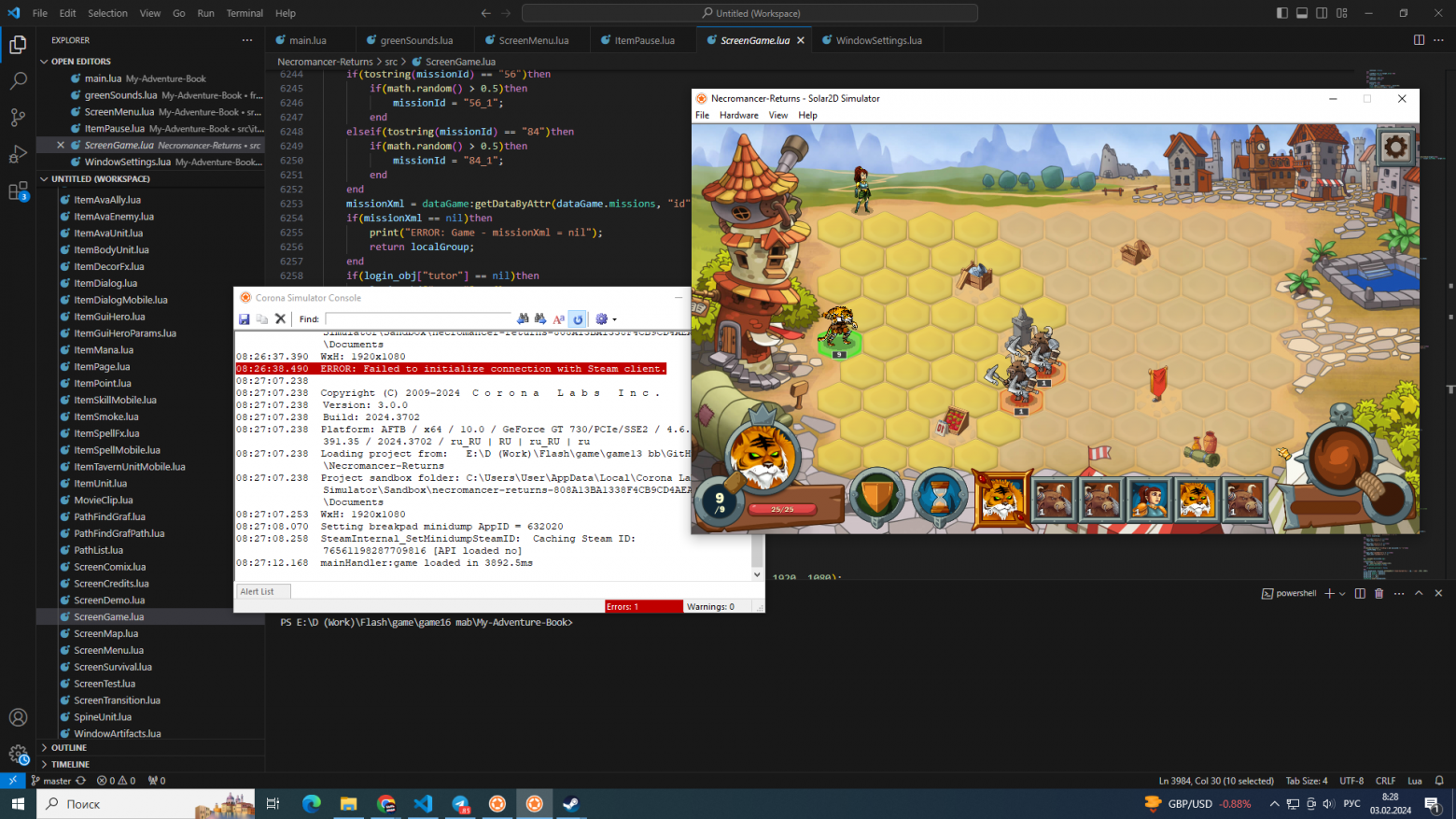Open the Selection menu in VS Code
The image size is (1456, 819).
coord(107,13)
